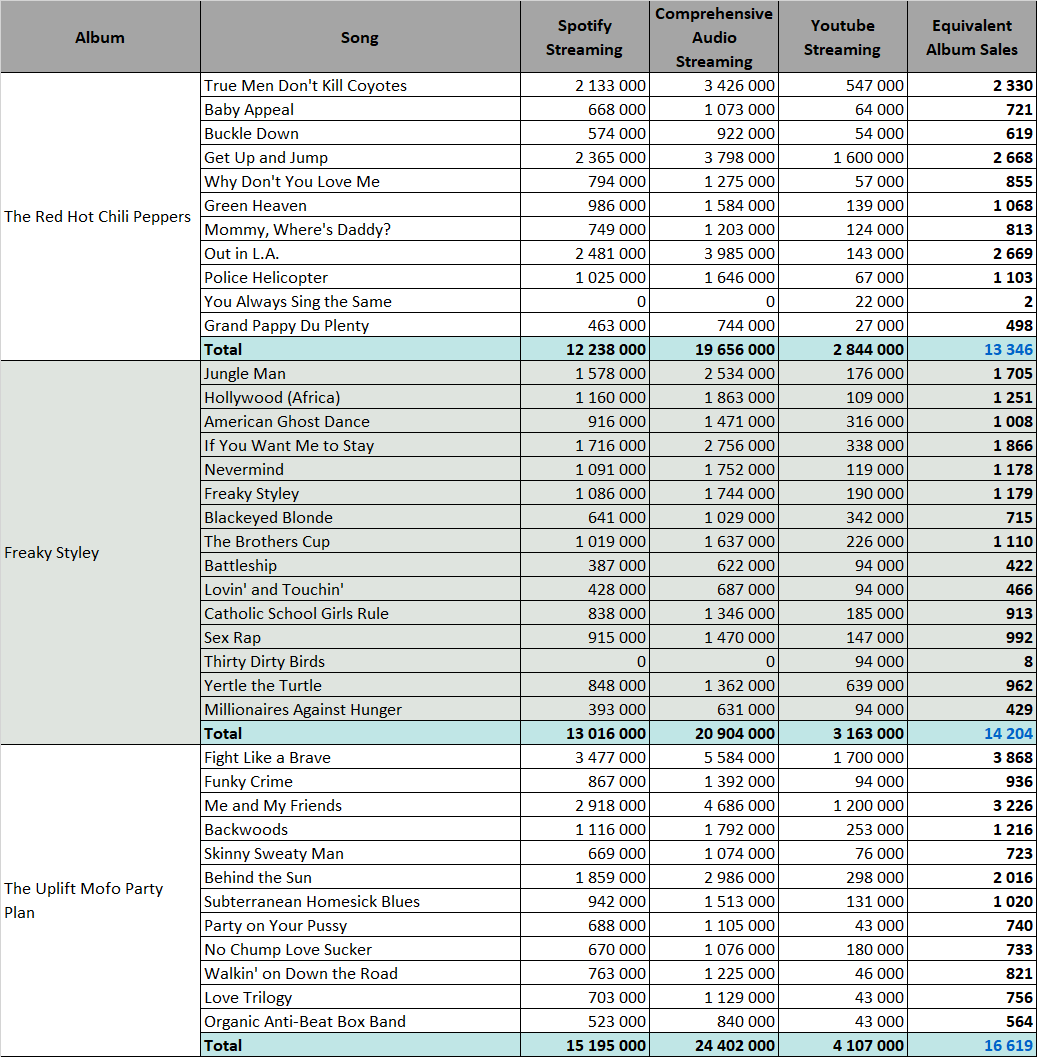Select the Sex Rap song cell
The height and width of the screenshot is (1057, 1037).
(360, 637)
